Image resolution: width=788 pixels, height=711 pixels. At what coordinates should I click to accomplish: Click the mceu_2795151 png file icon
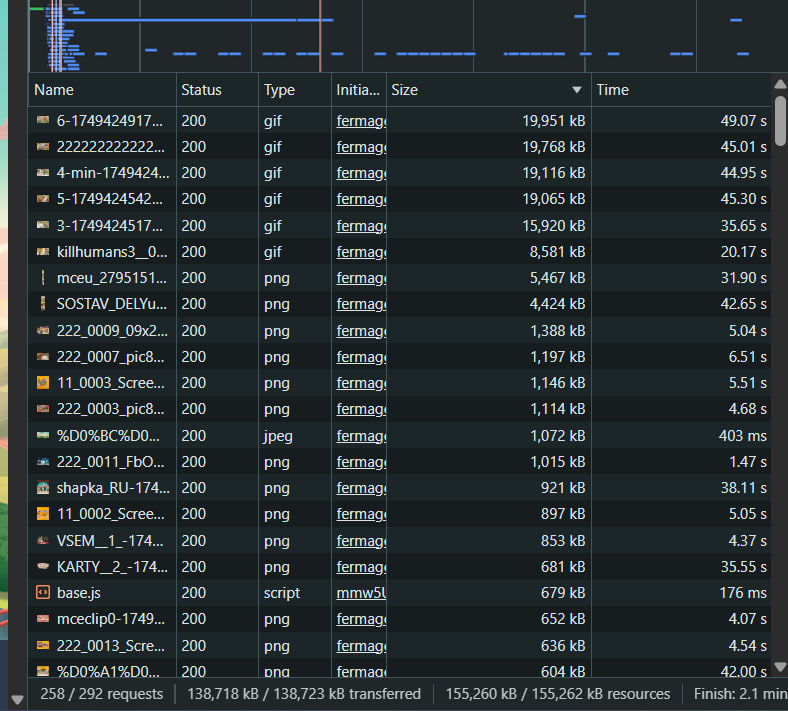43,278
